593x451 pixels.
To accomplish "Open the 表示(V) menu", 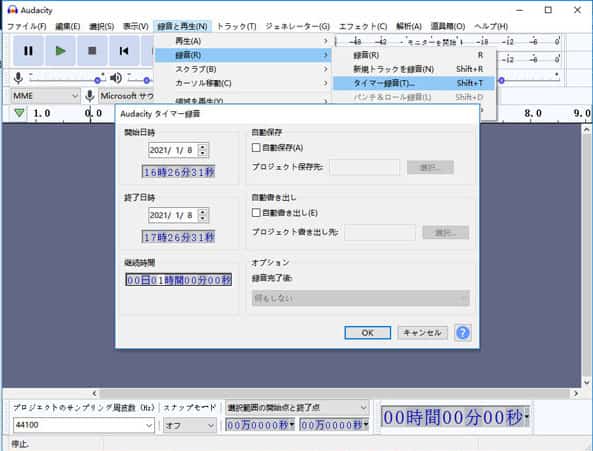I will click(136, 26).
